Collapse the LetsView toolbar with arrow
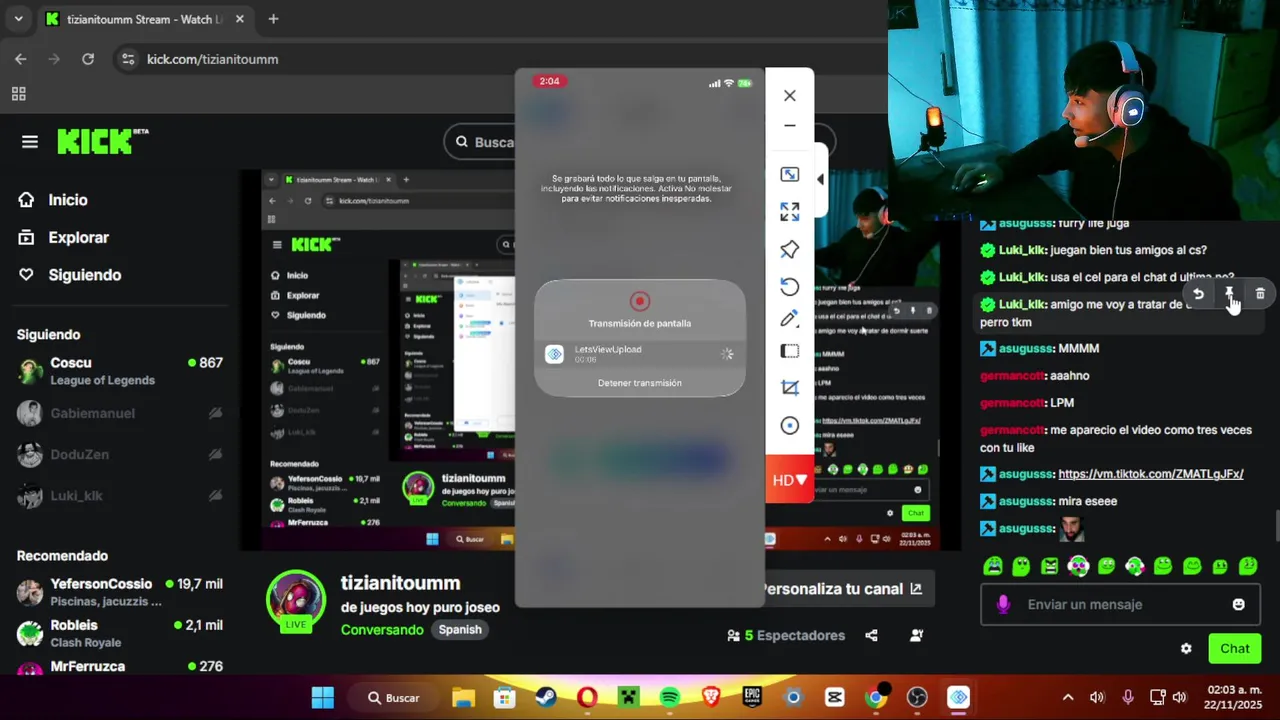The width and height of the screenshot is (1280, 720). (x=821, y=180)
